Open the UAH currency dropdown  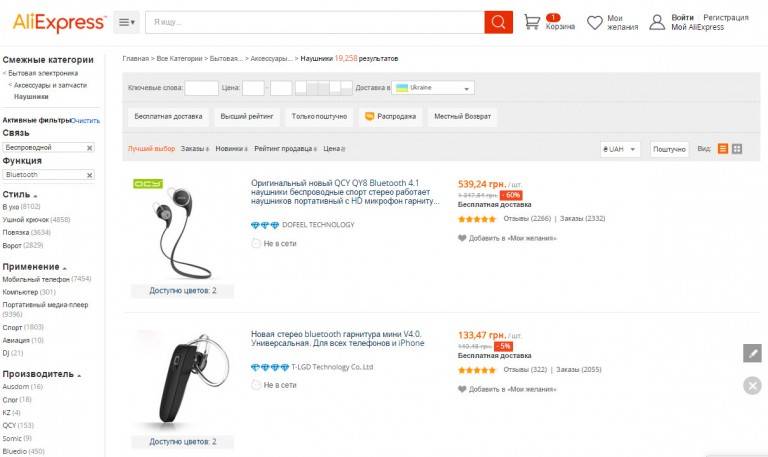coord(620,149)
